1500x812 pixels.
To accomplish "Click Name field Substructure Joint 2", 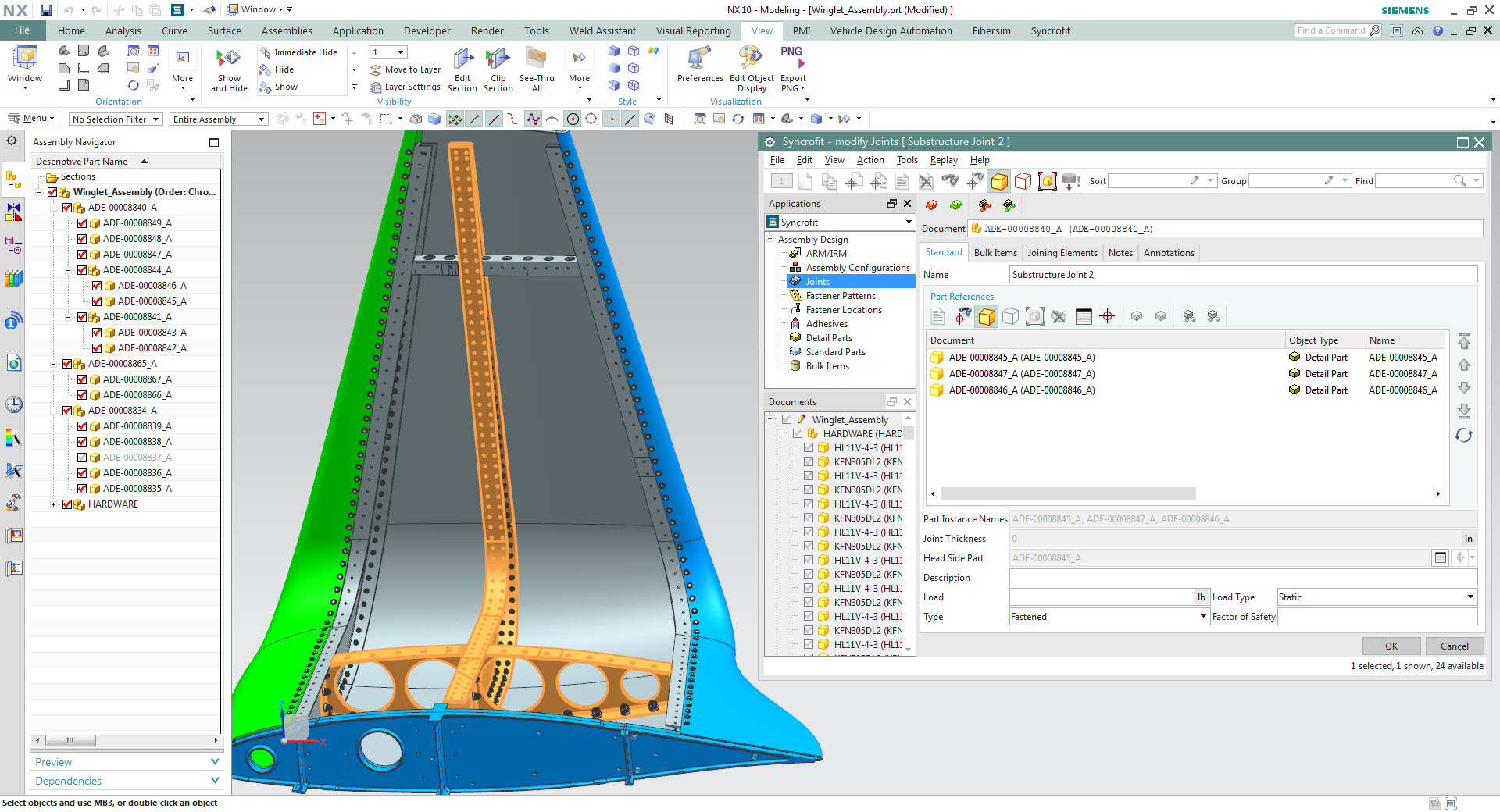I will tap(1243, 275).
